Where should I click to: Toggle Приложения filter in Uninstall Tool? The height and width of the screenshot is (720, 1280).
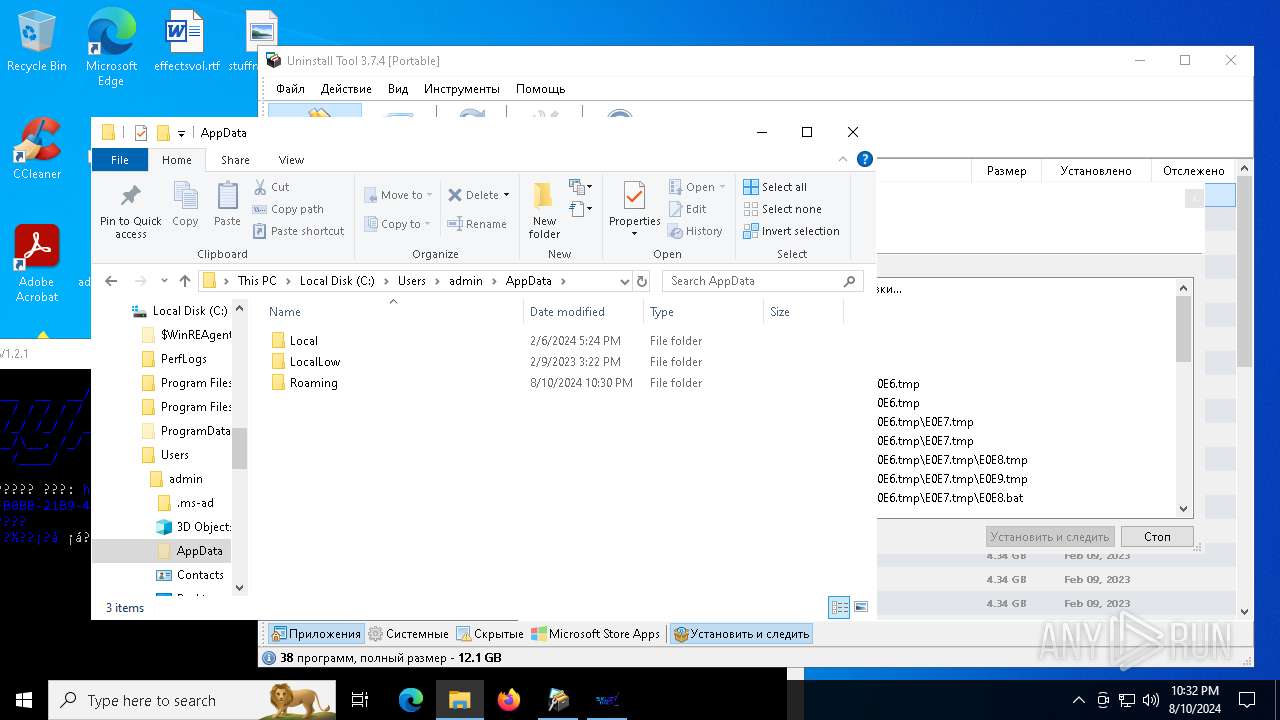[316, 634]
